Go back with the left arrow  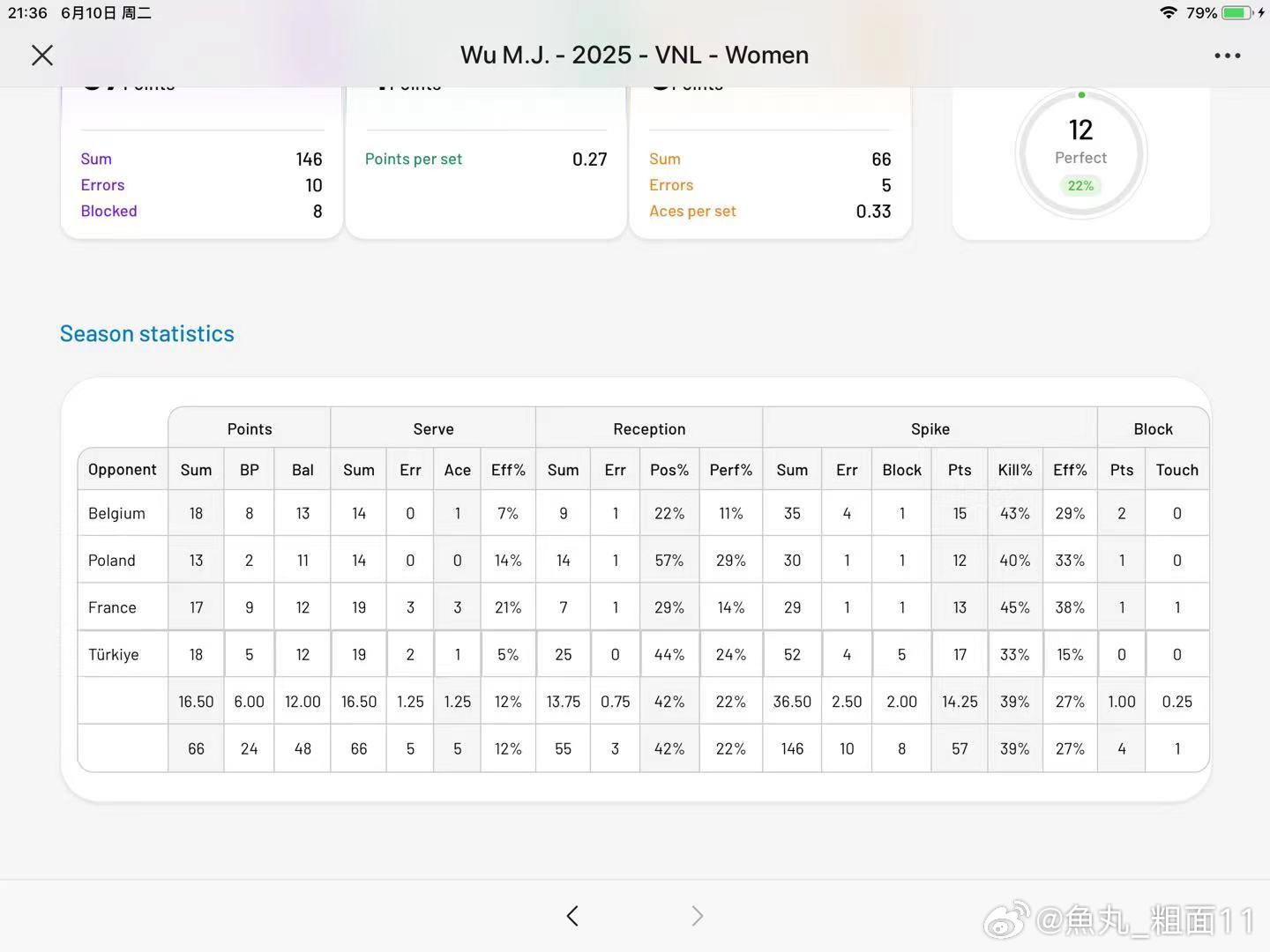(x=572, y=916)
